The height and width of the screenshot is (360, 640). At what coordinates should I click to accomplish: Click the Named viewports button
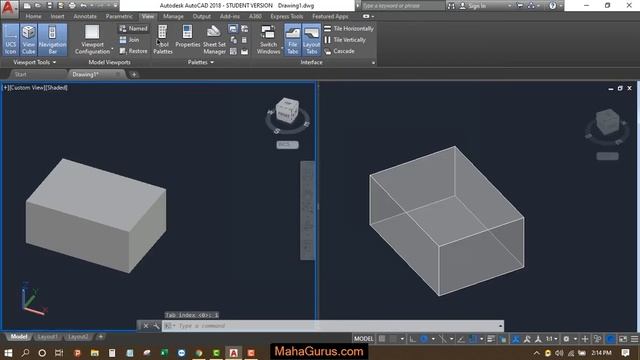tap(133, 29)
